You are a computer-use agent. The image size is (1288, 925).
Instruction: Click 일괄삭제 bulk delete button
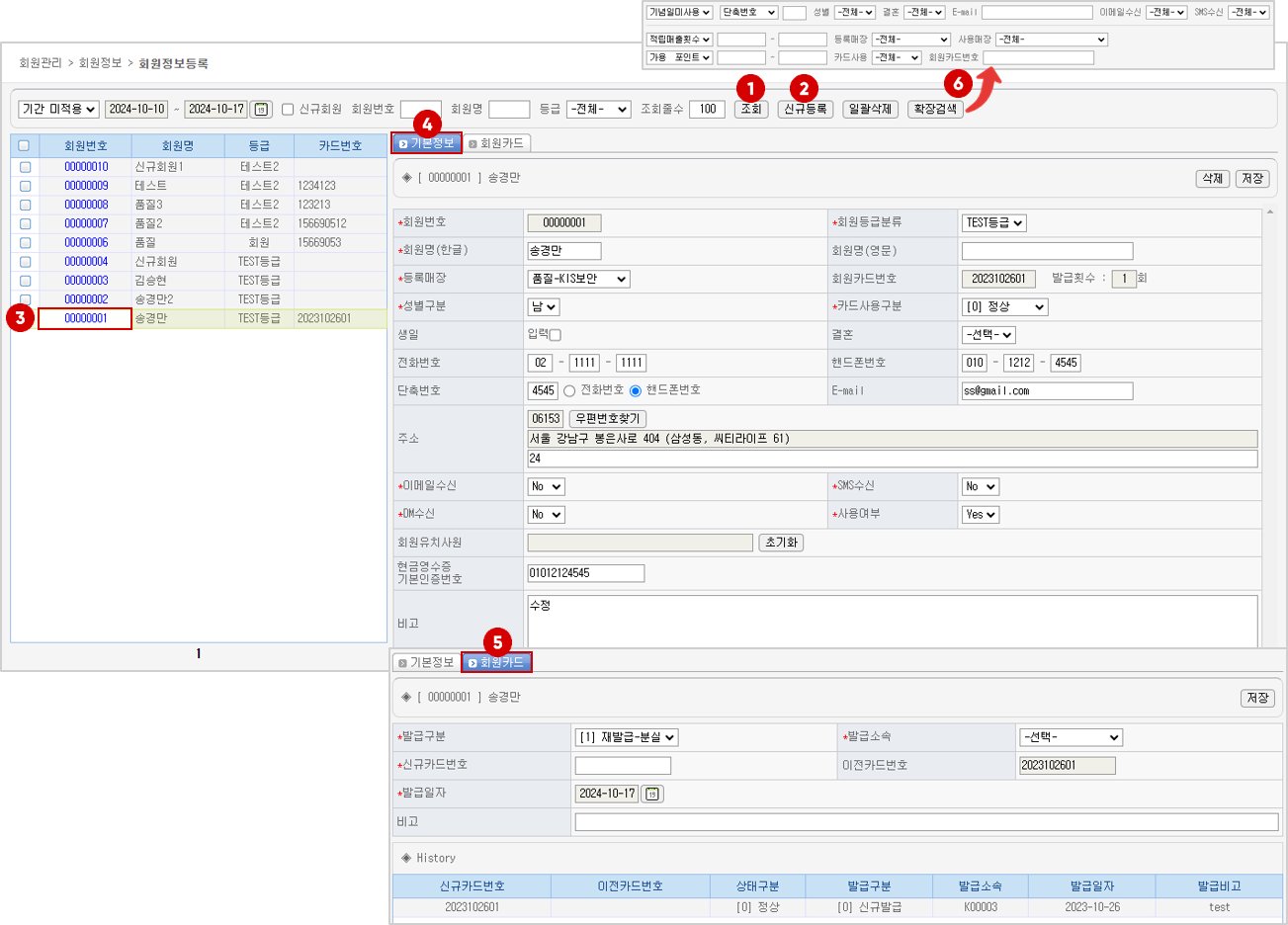coord(869,110)
